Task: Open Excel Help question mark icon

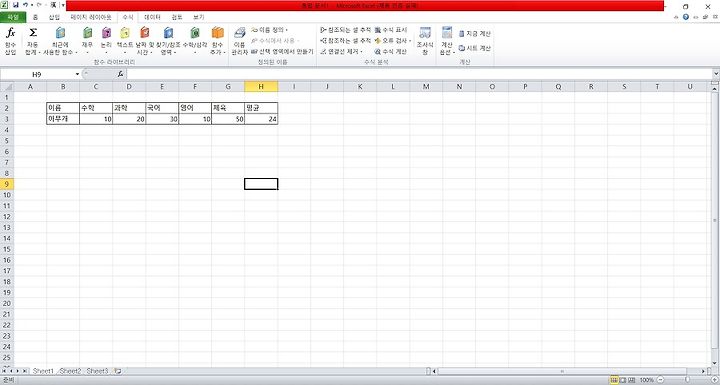Action: pyautogui.click(x=686, y=17)
